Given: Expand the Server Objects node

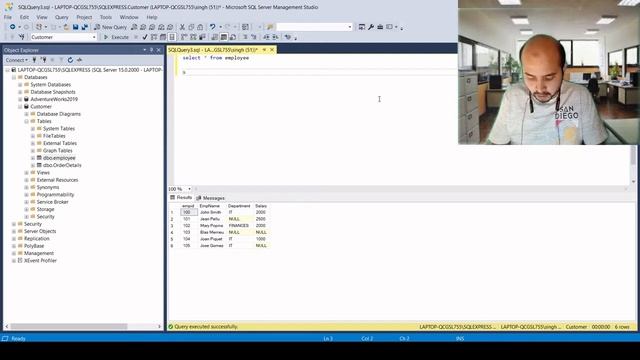Looking at the screenshot, I should click(14, 231).
